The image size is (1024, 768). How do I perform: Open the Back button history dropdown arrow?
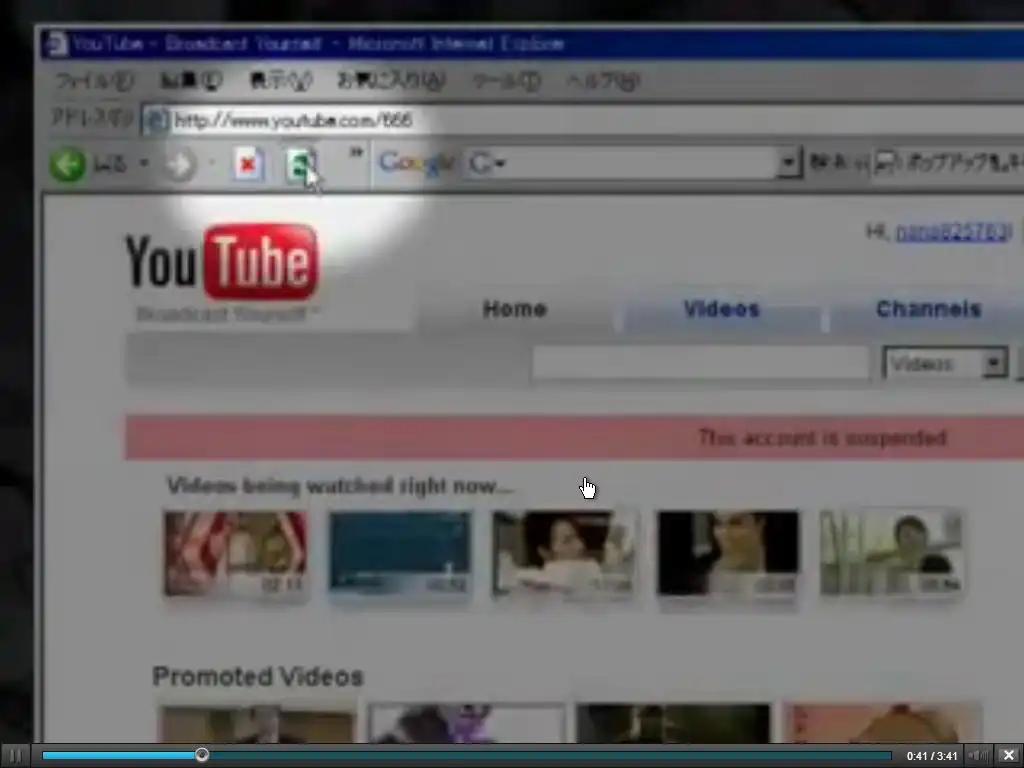coord(144,163)
